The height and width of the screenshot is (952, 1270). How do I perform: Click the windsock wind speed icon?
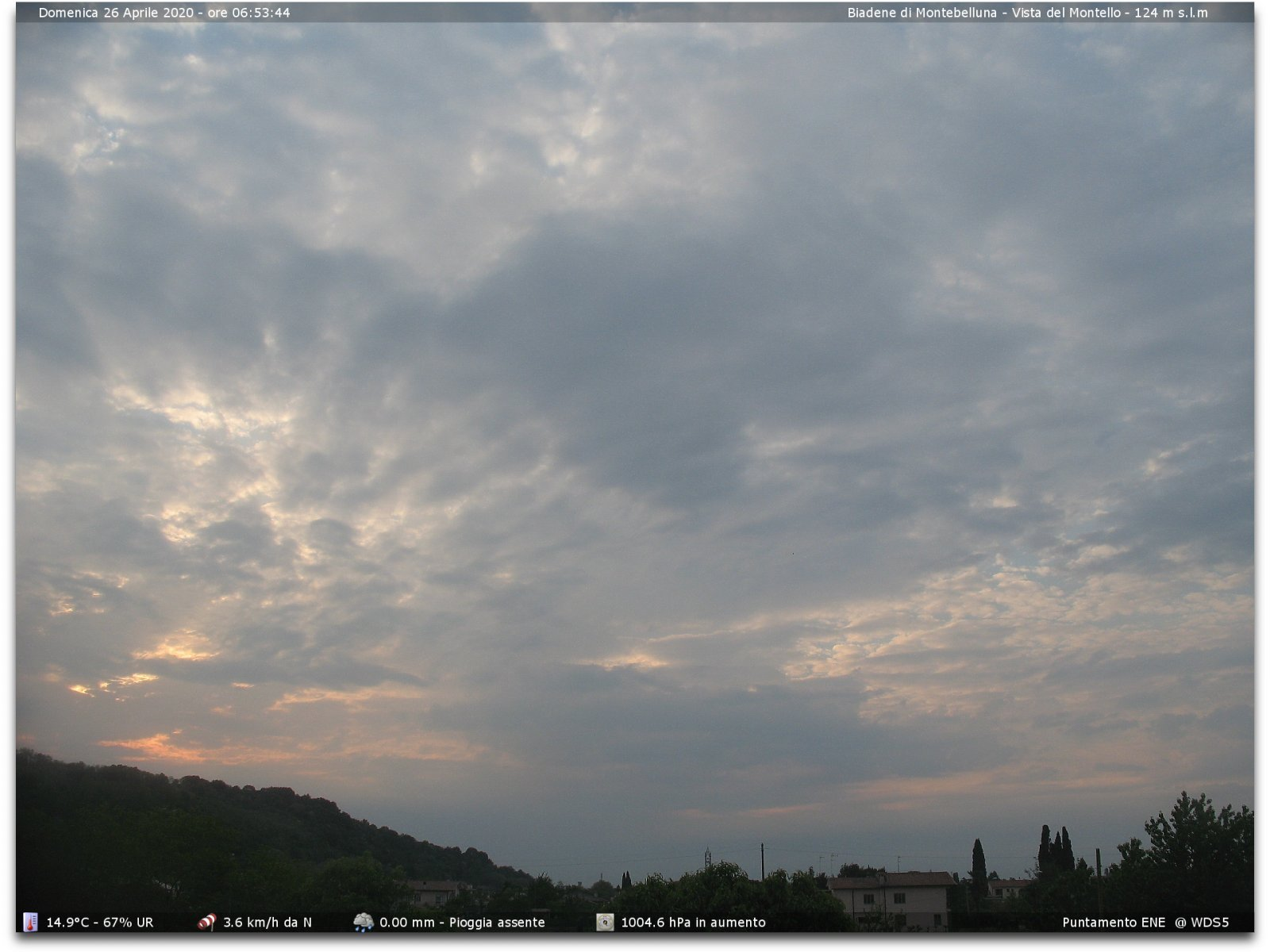[206, 922]
